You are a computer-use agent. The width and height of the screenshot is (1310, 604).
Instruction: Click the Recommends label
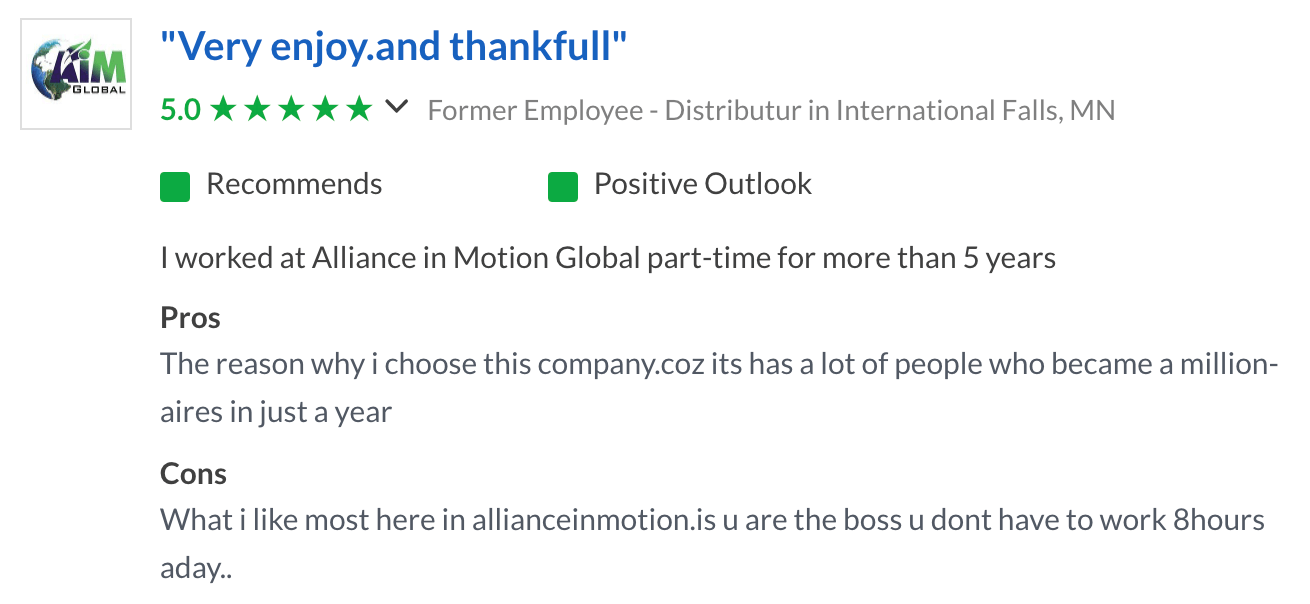click(x=294, y=185)
